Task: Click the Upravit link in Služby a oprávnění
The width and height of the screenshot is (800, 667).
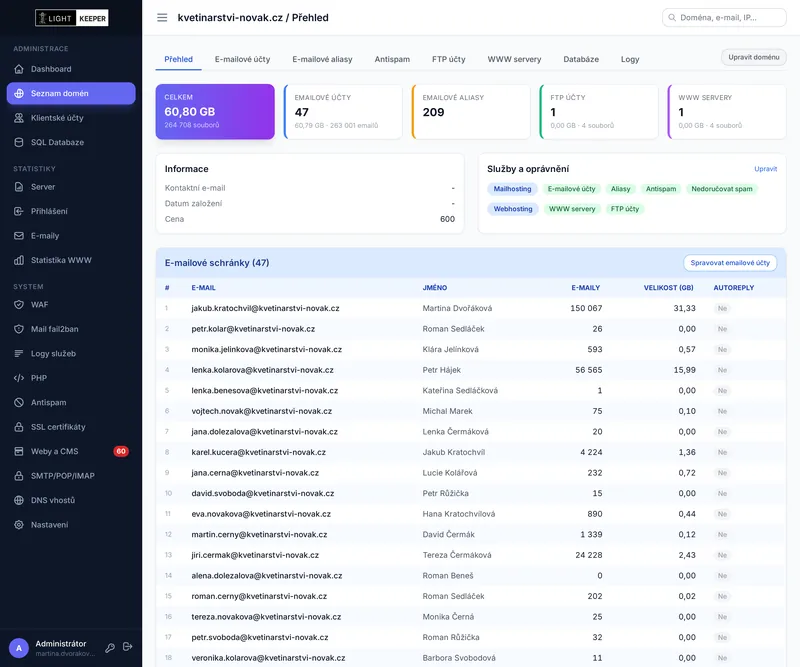Action: (766, 169)
